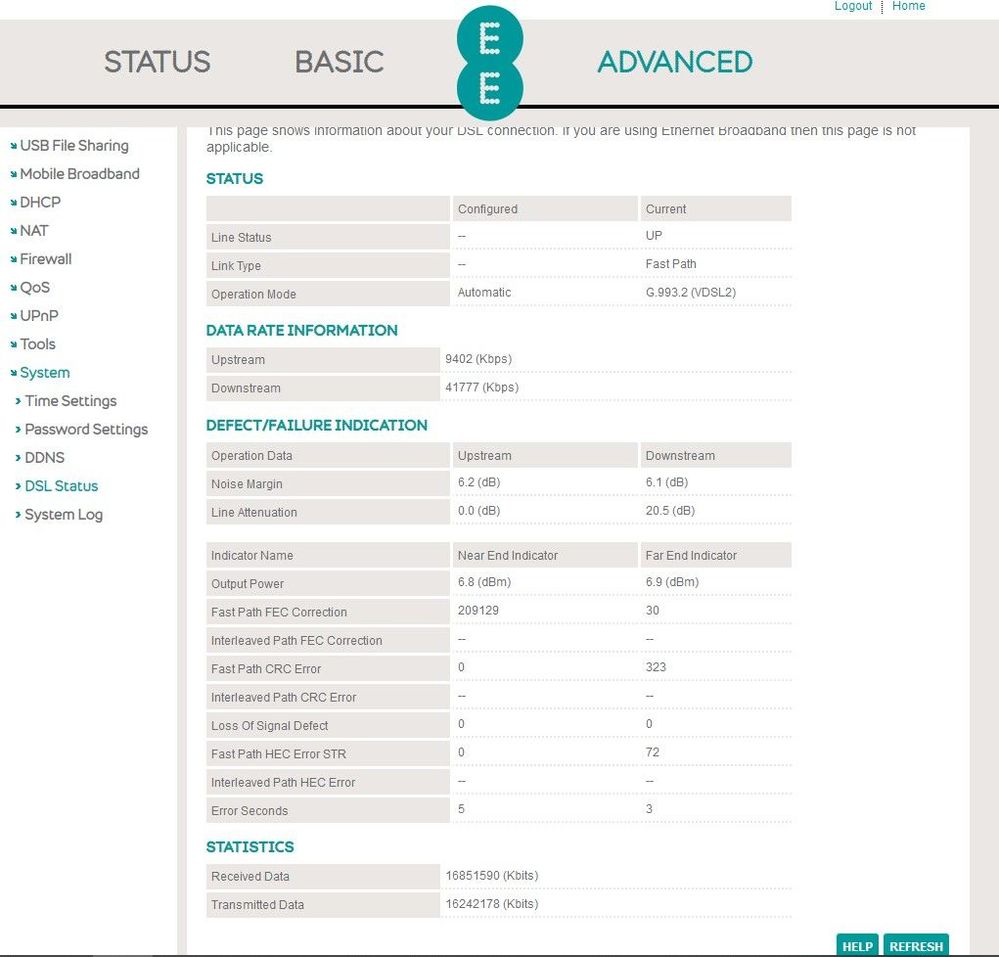999x957 pixels.
Task: Open the STATUS tab
Action: (157, 62)
